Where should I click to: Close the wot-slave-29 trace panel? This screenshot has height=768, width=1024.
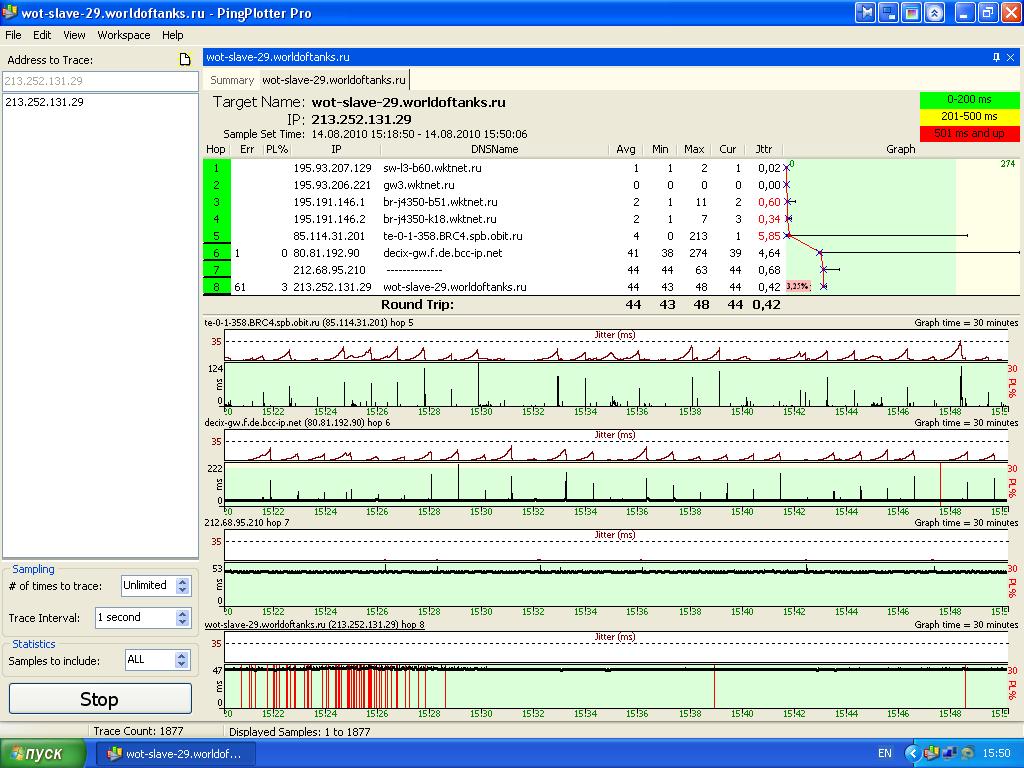coord(1012,58)
